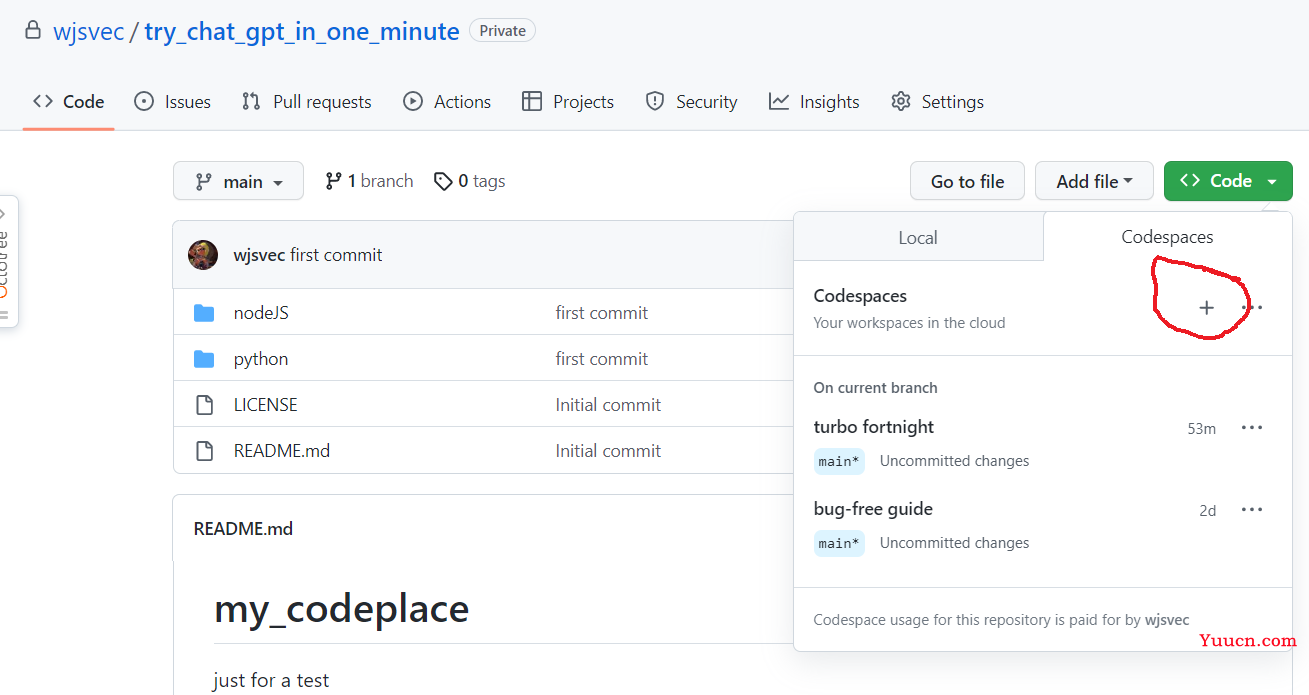Open first commit message for python row
Screen dimensions: 1309x695
point(602,359)
